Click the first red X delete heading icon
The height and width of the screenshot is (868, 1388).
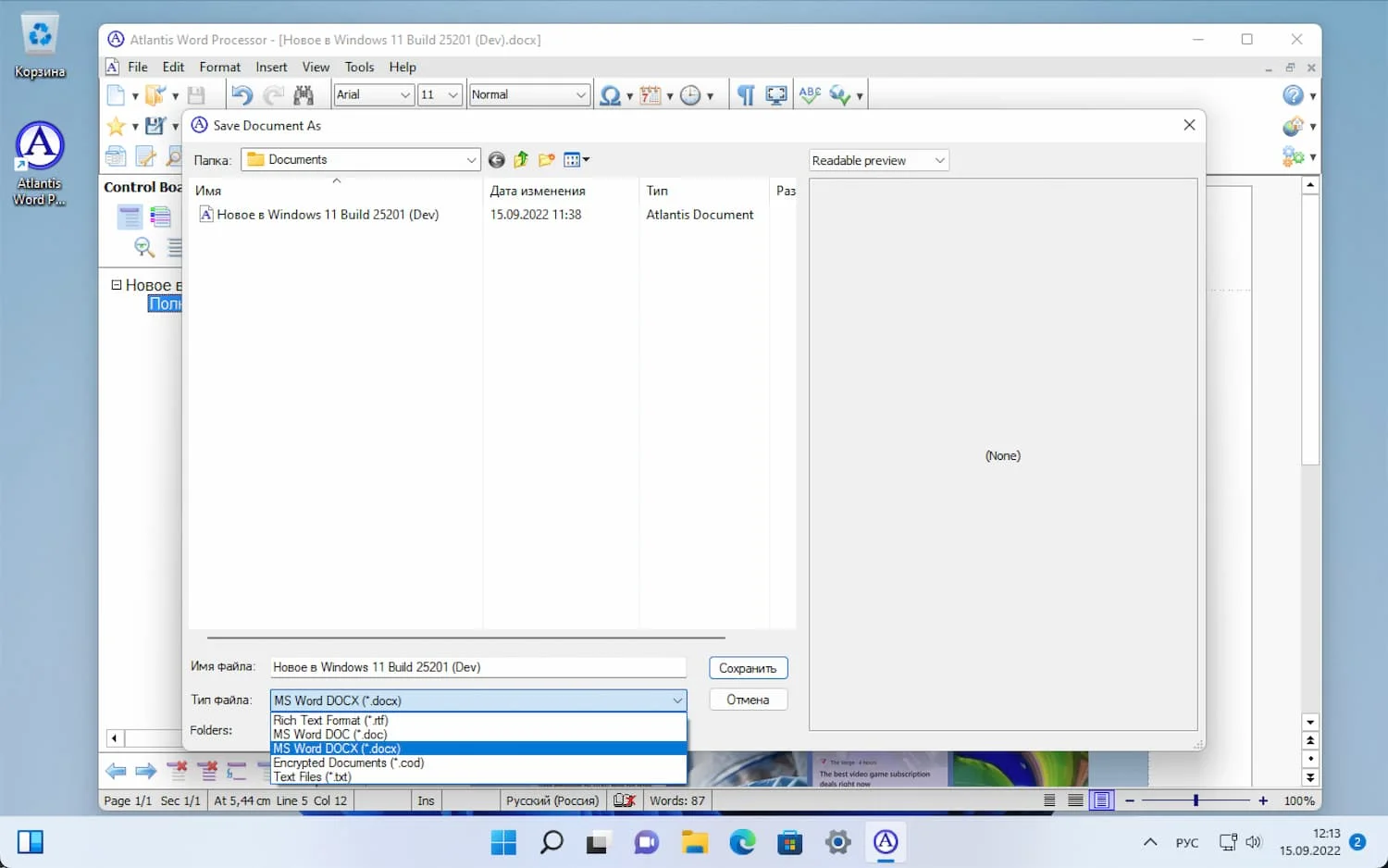(x=177, y=770)
